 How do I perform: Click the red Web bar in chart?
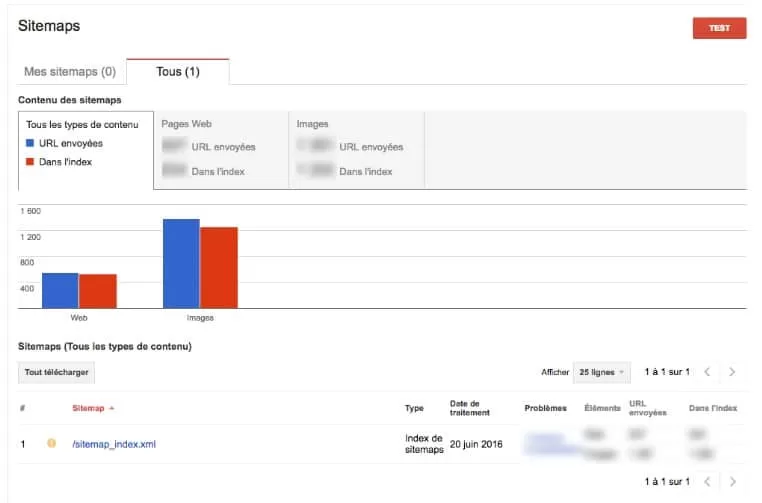(98, 291)
